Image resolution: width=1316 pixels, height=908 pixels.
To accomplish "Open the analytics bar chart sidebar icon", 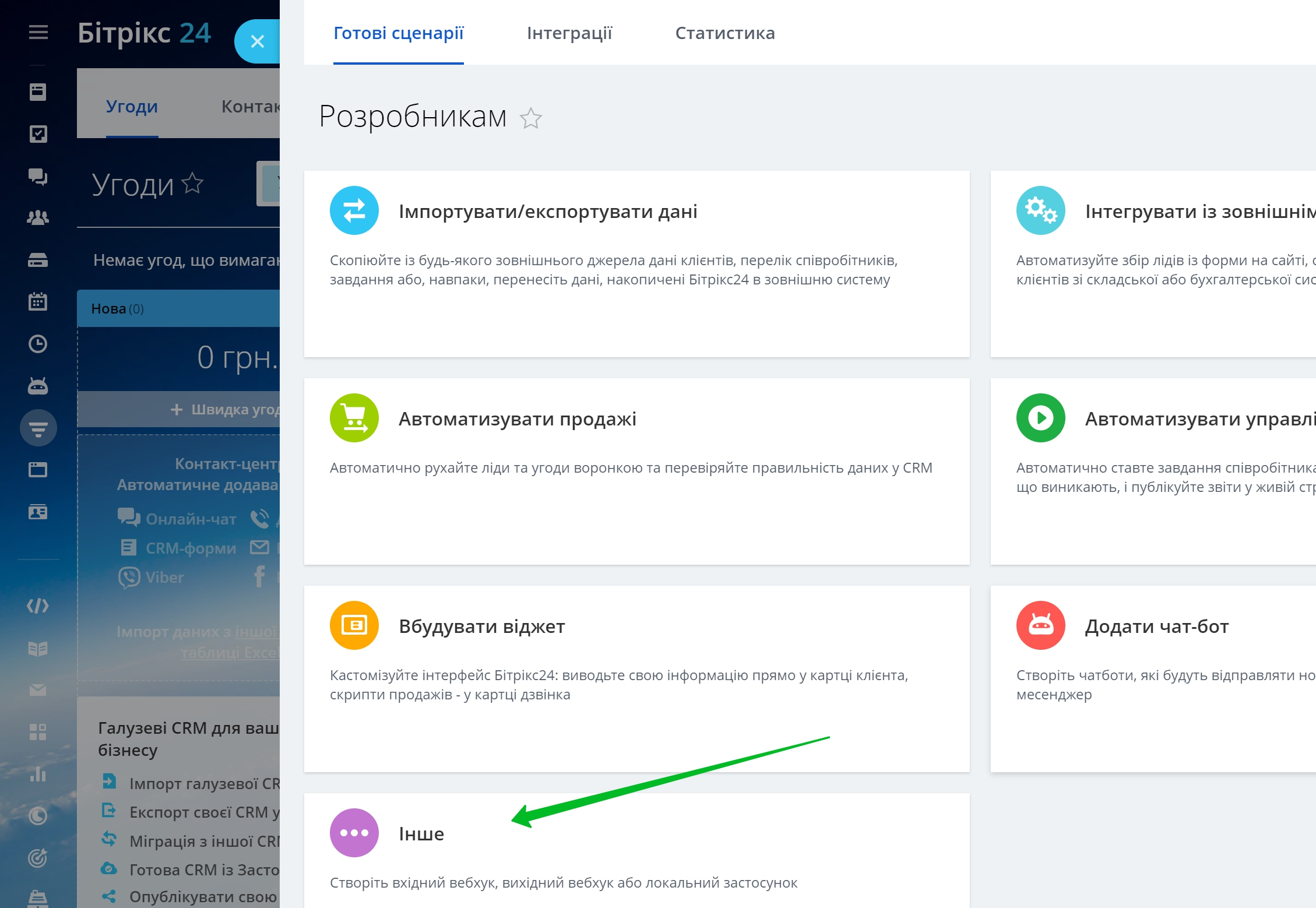I will [x=38, y=774].
